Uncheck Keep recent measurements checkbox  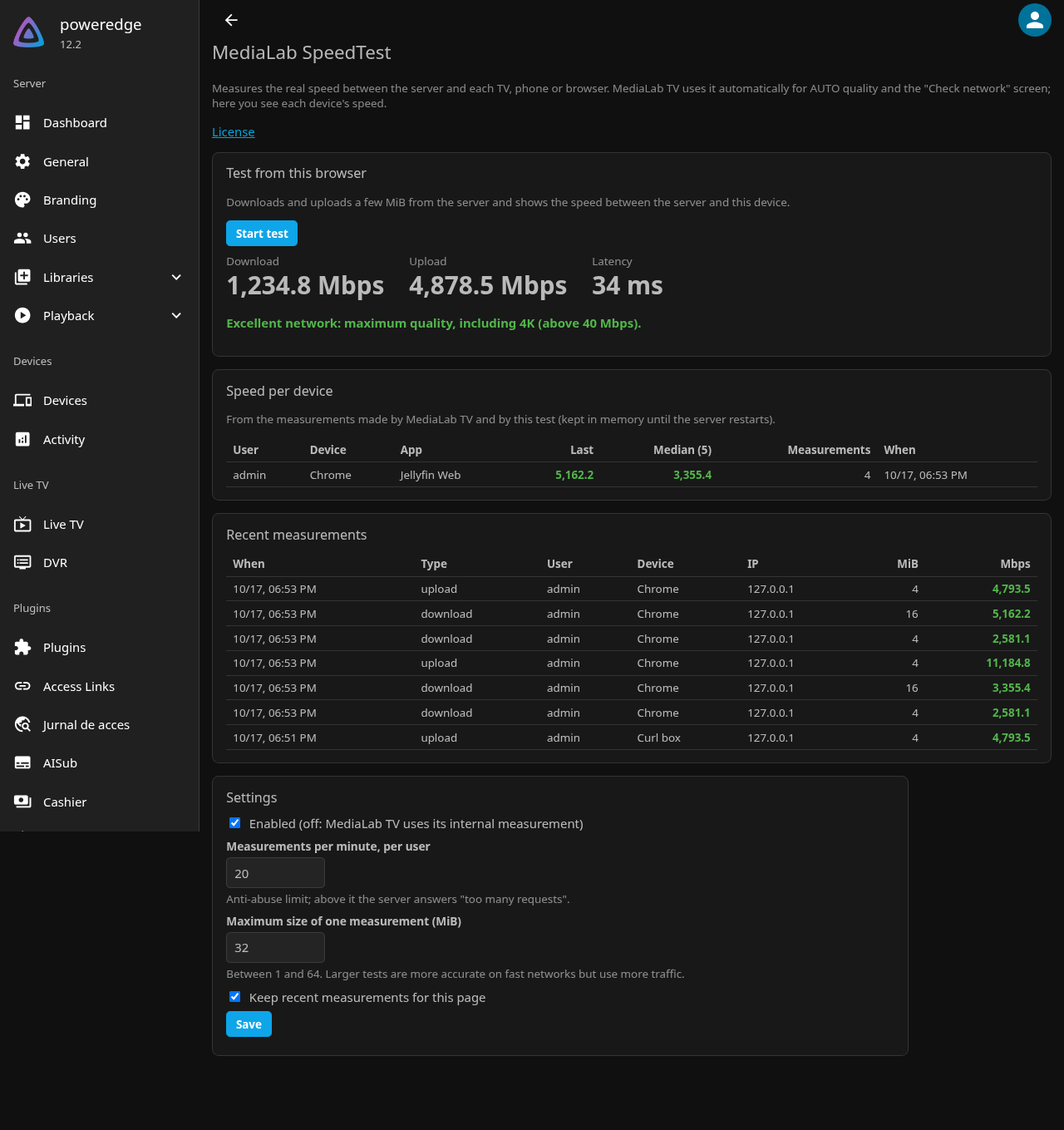234,997
